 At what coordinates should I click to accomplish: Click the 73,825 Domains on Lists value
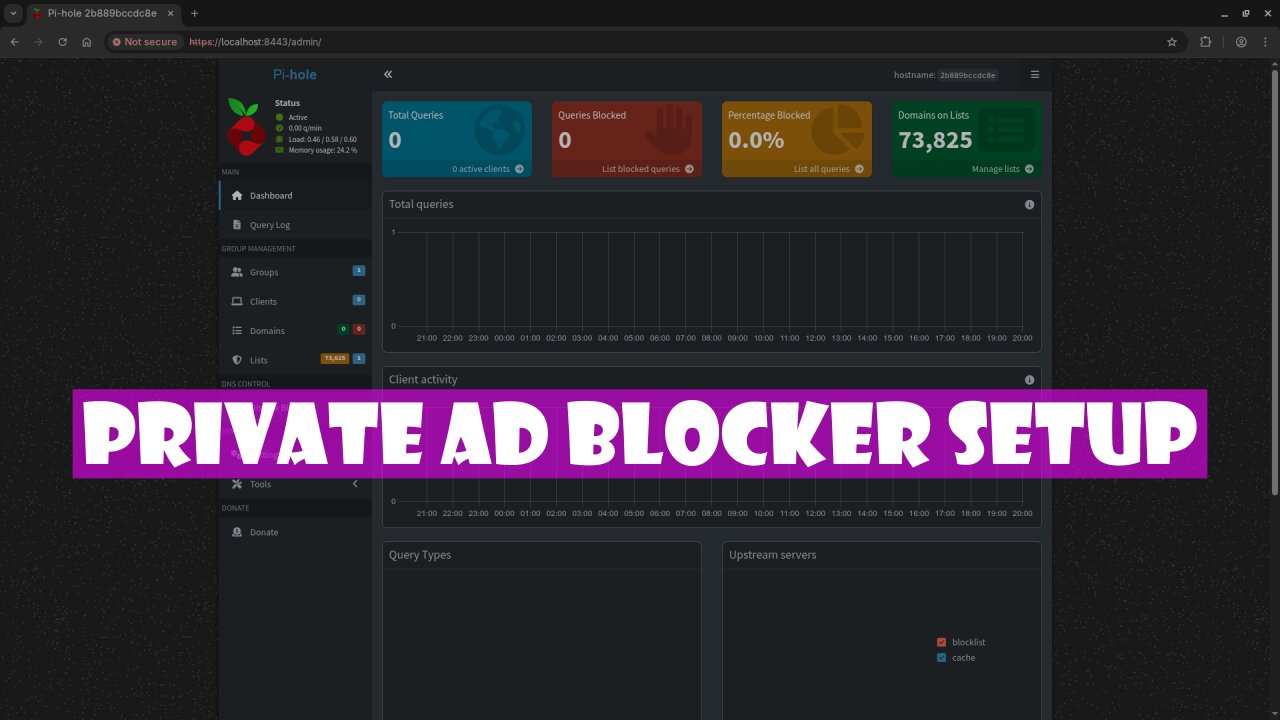935,141
